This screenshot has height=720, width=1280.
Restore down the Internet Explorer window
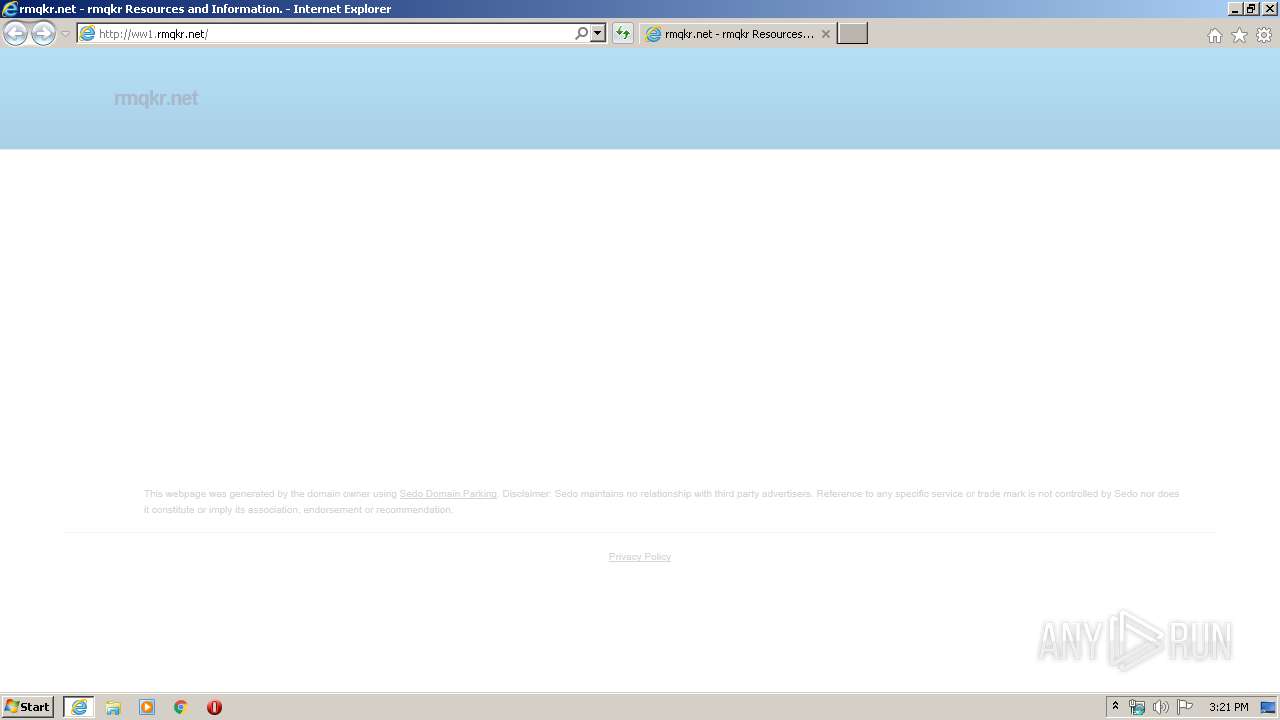(x=1251, y=9)
